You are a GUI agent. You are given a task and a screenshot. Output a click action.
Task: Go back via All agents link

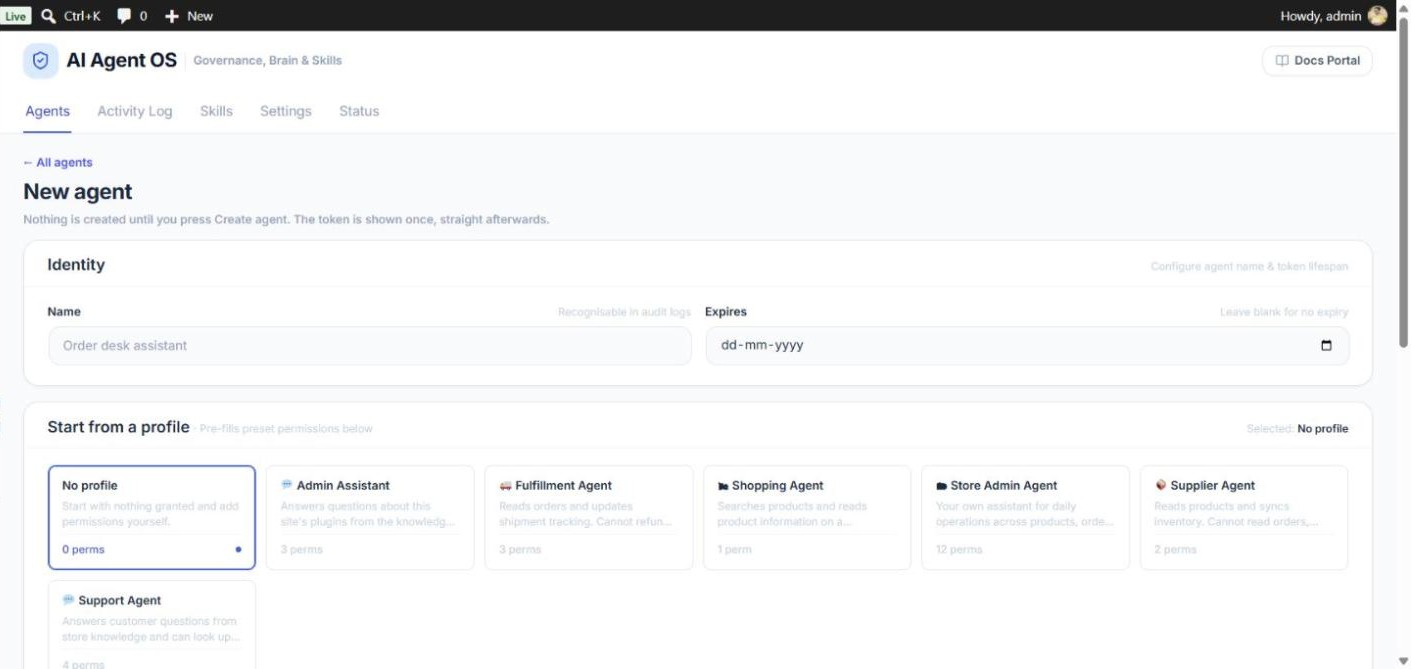click(x=58, y=162)
